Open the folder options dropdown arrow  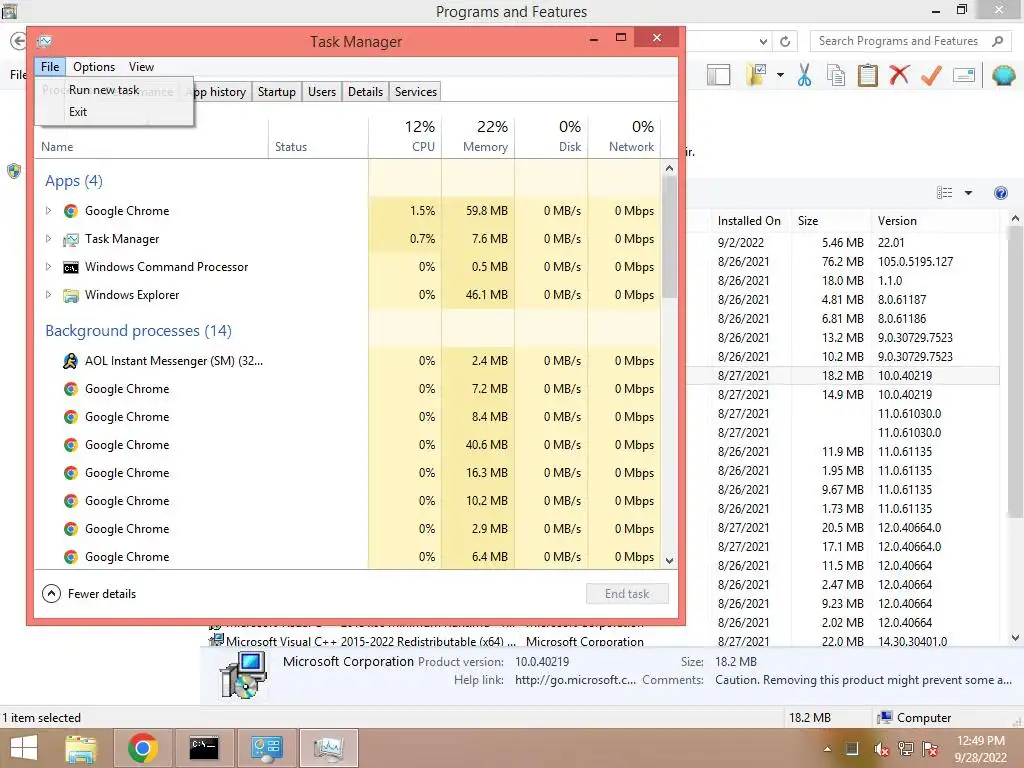click(x=780, y=75)
